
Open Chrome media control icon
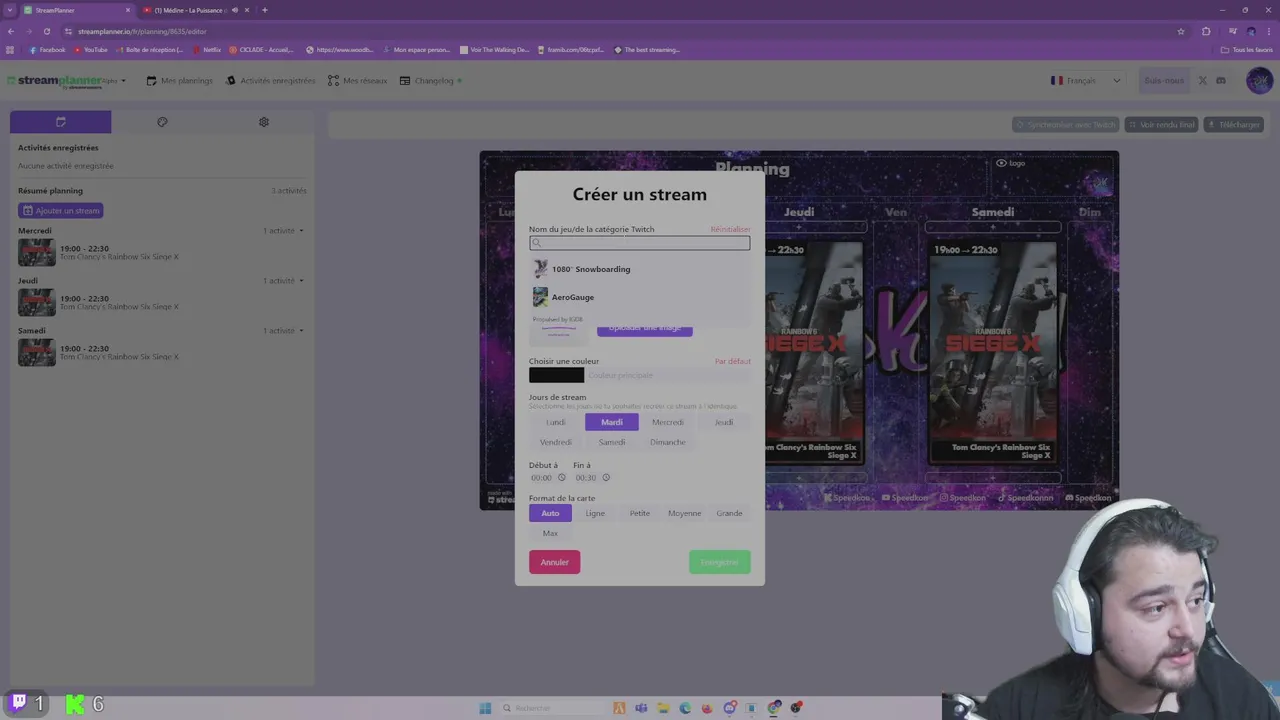click(x=1232, y=31)
